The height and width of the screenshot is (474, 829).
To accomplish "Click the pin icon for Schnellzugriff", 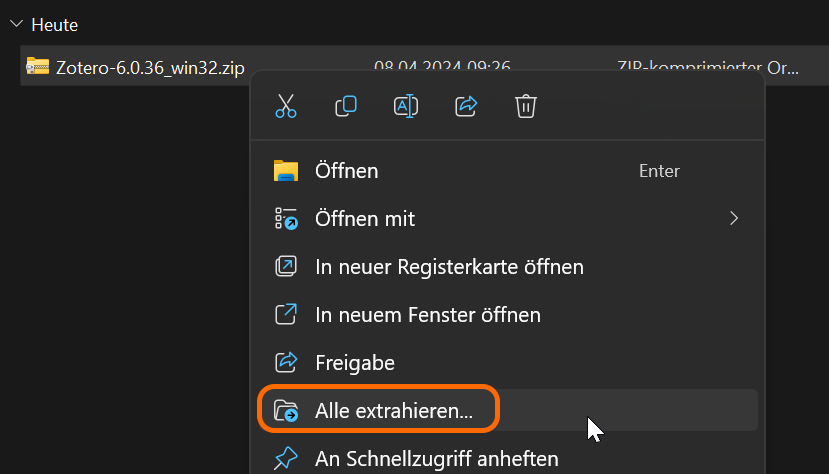I will 286,459.
